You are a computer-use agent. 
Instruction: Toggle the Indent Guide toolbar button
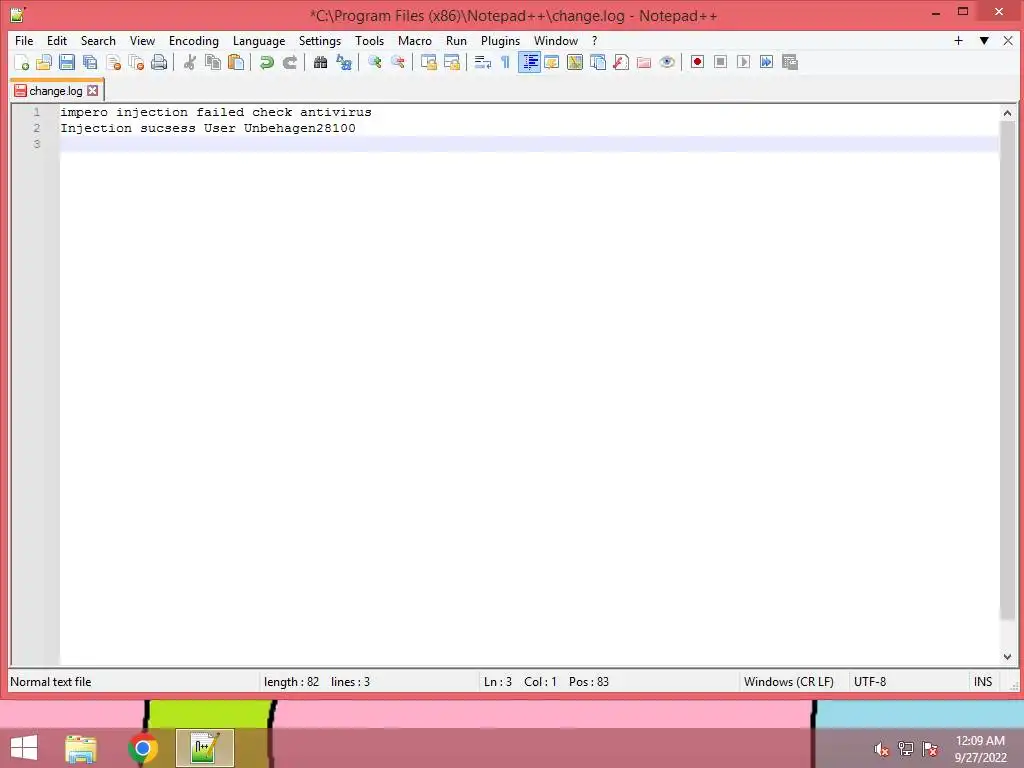529,62
